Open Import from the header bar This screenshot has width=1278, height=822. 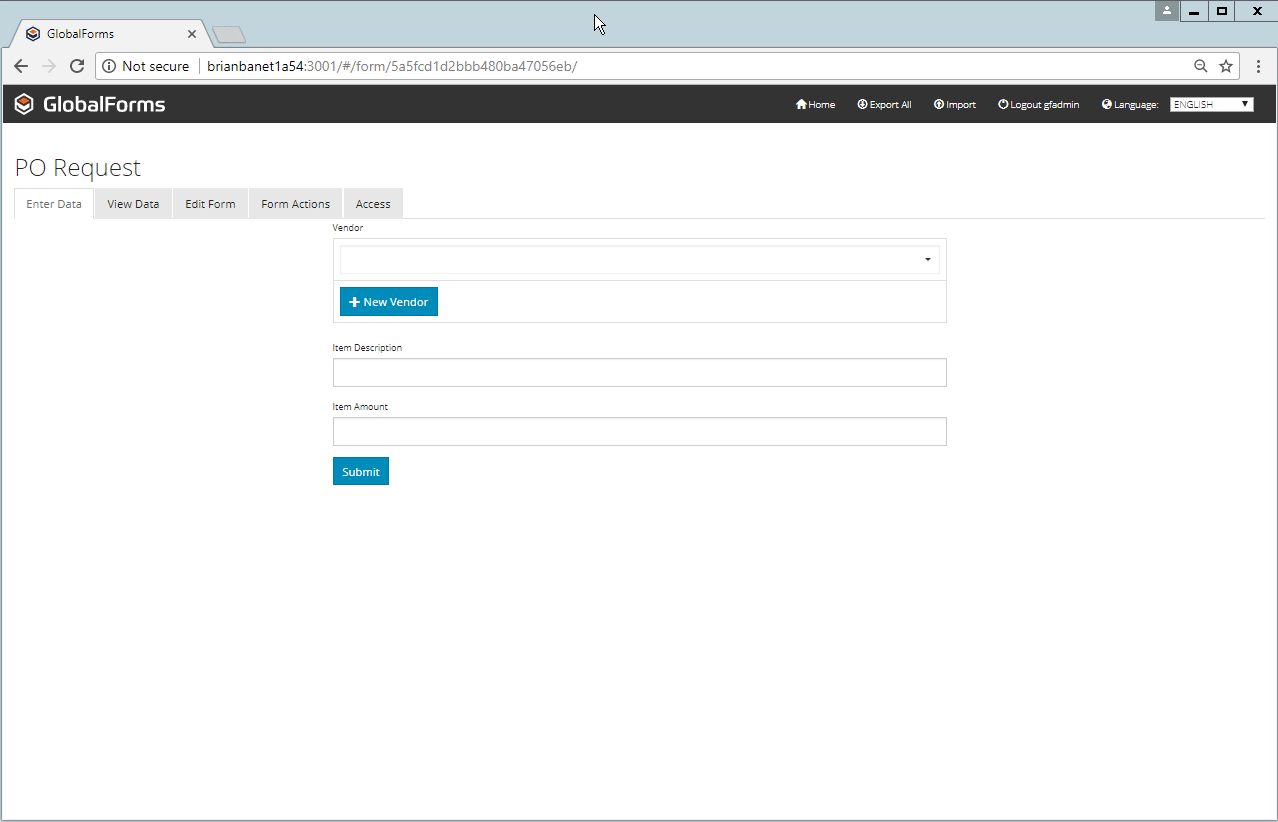point(954,105)
